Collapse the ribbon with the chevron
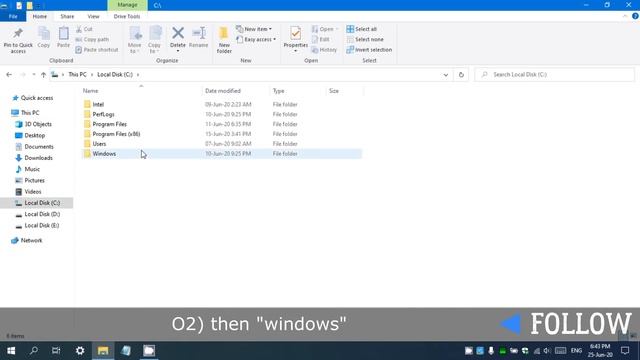Image resolution: width=640 pixels, height=360 pixels. tap(625, 16)
